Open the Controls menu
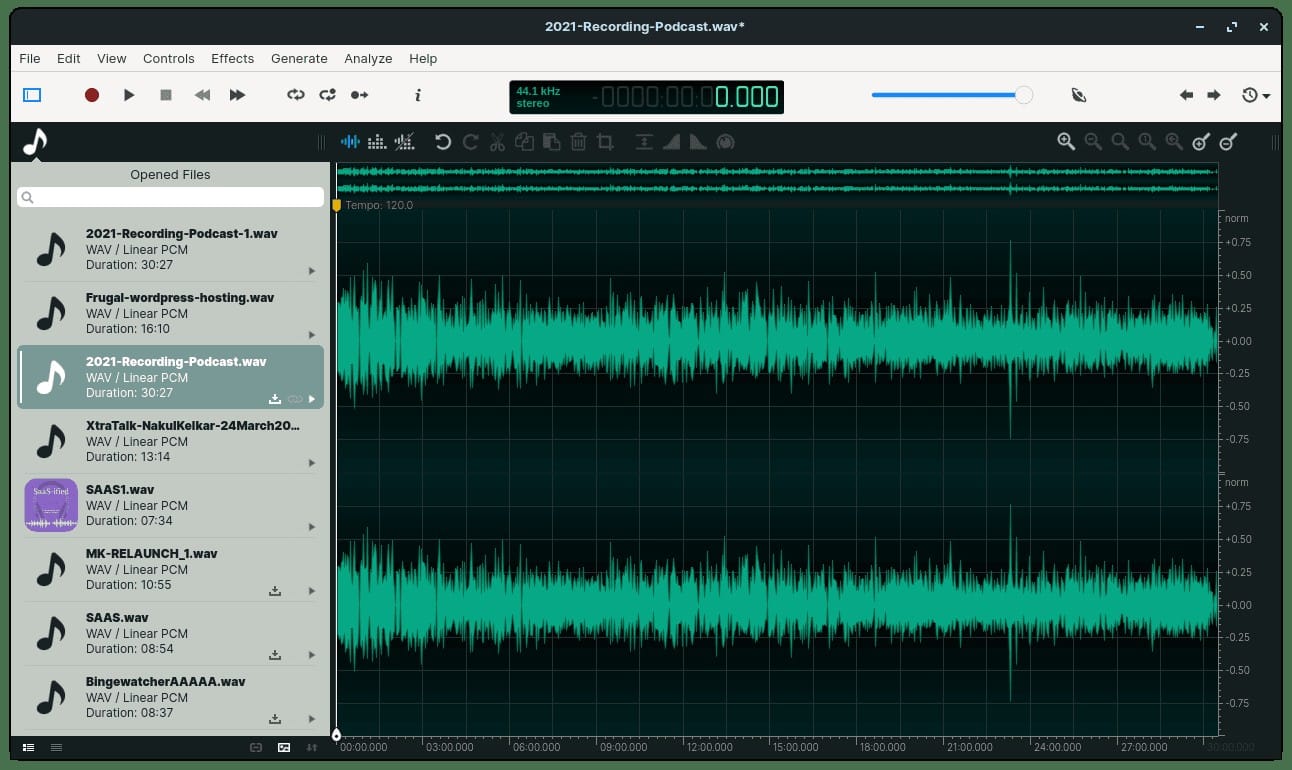The width and height of the screenshot is (1292, 770). click(x=169, y=58)
